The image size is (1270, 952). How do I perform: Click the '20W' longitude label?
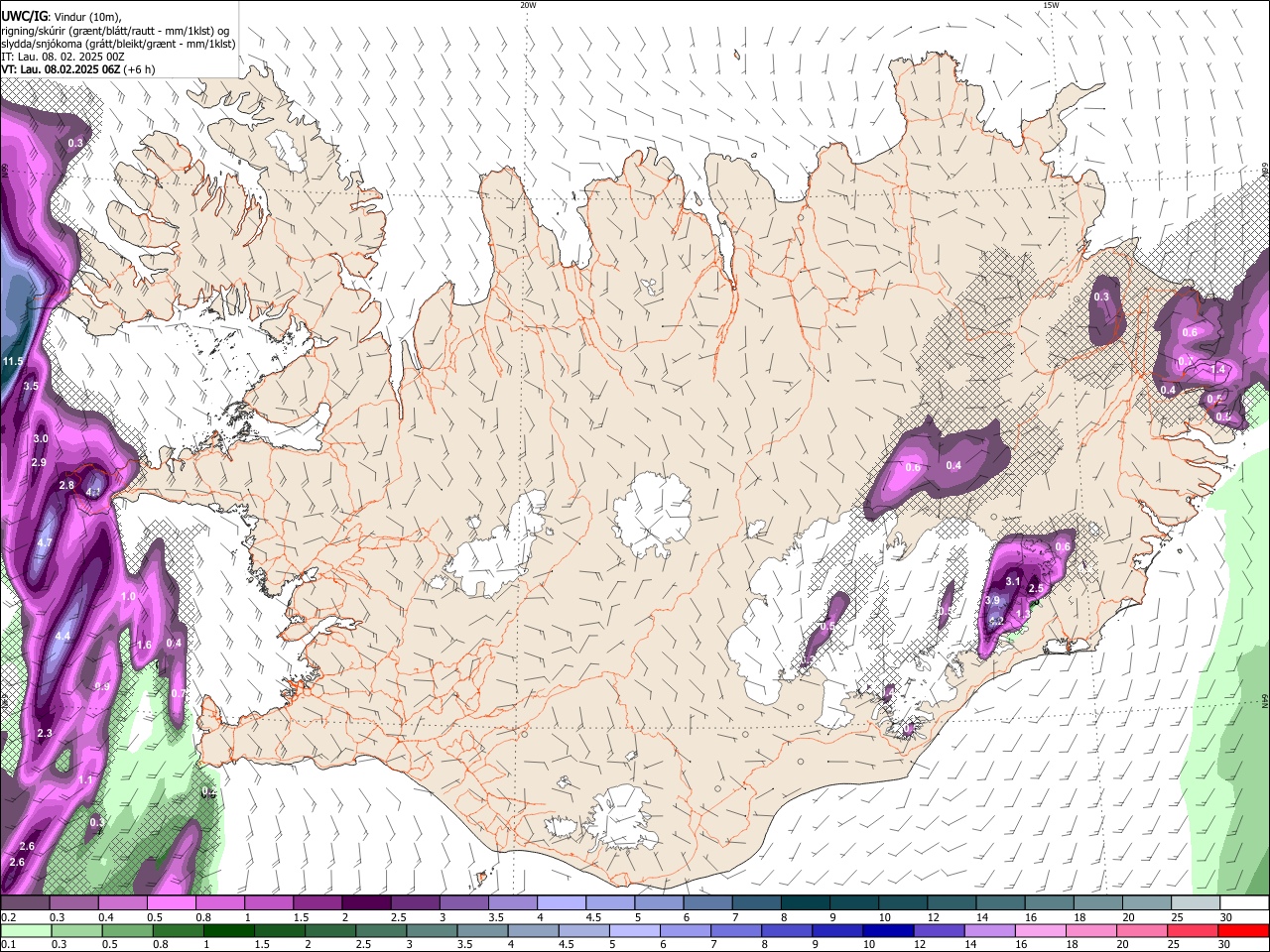(528, 5)
